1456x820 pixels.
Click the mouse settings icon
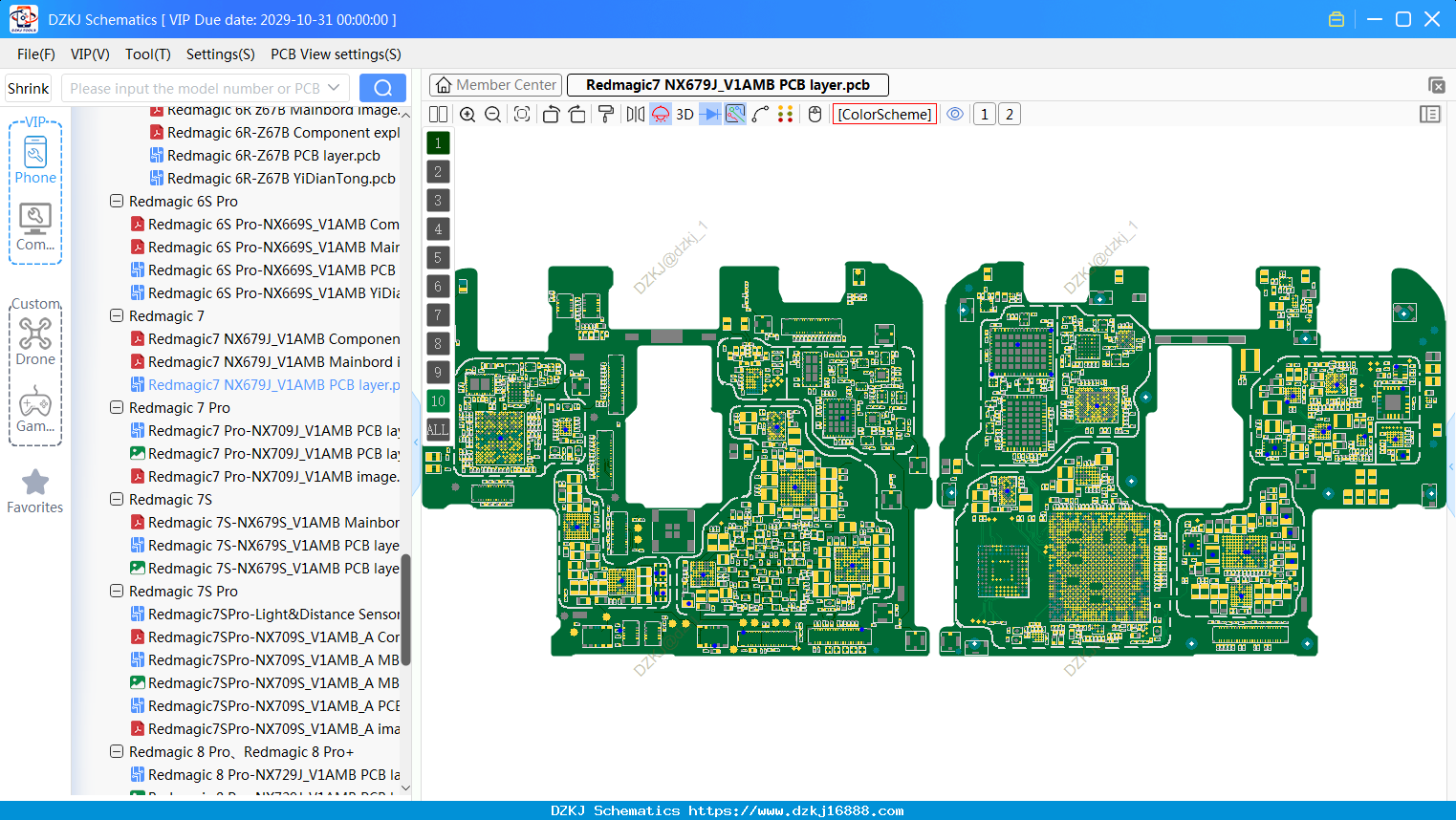[815, 114]
